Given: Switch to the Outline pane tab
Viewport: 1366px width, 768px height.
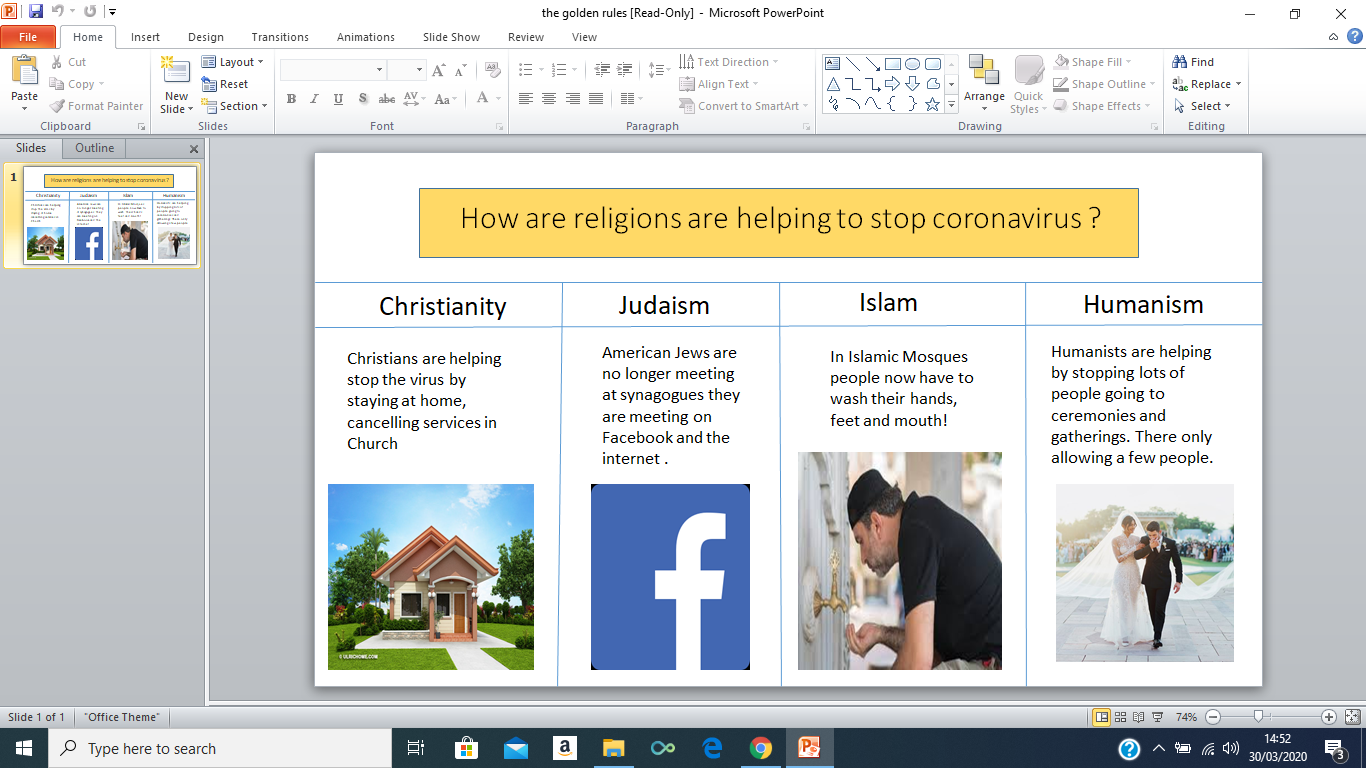Looking at the screenshot, I should coord(95,148).
